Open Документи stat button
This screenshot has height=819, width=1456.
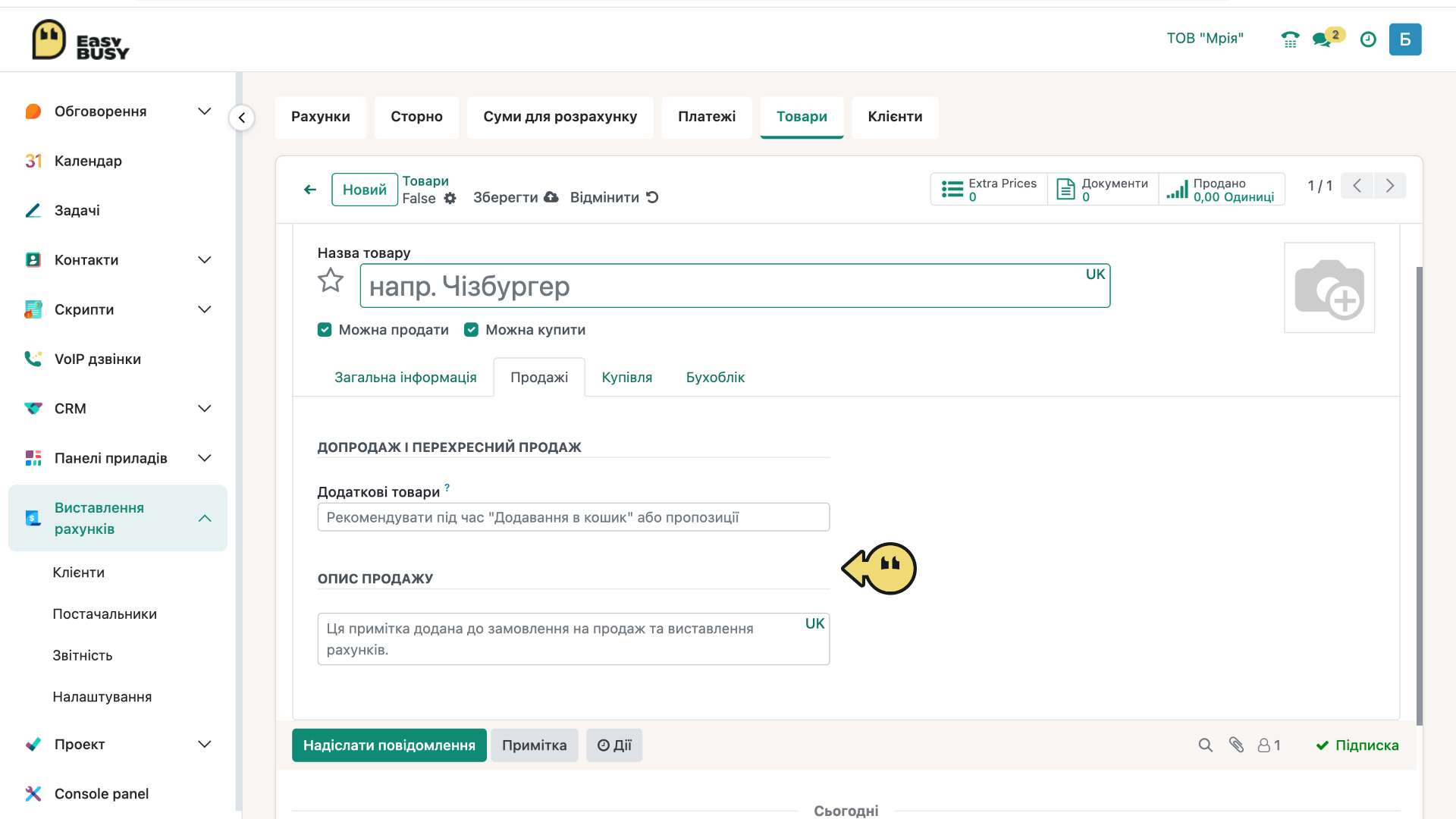(1103, 190)
